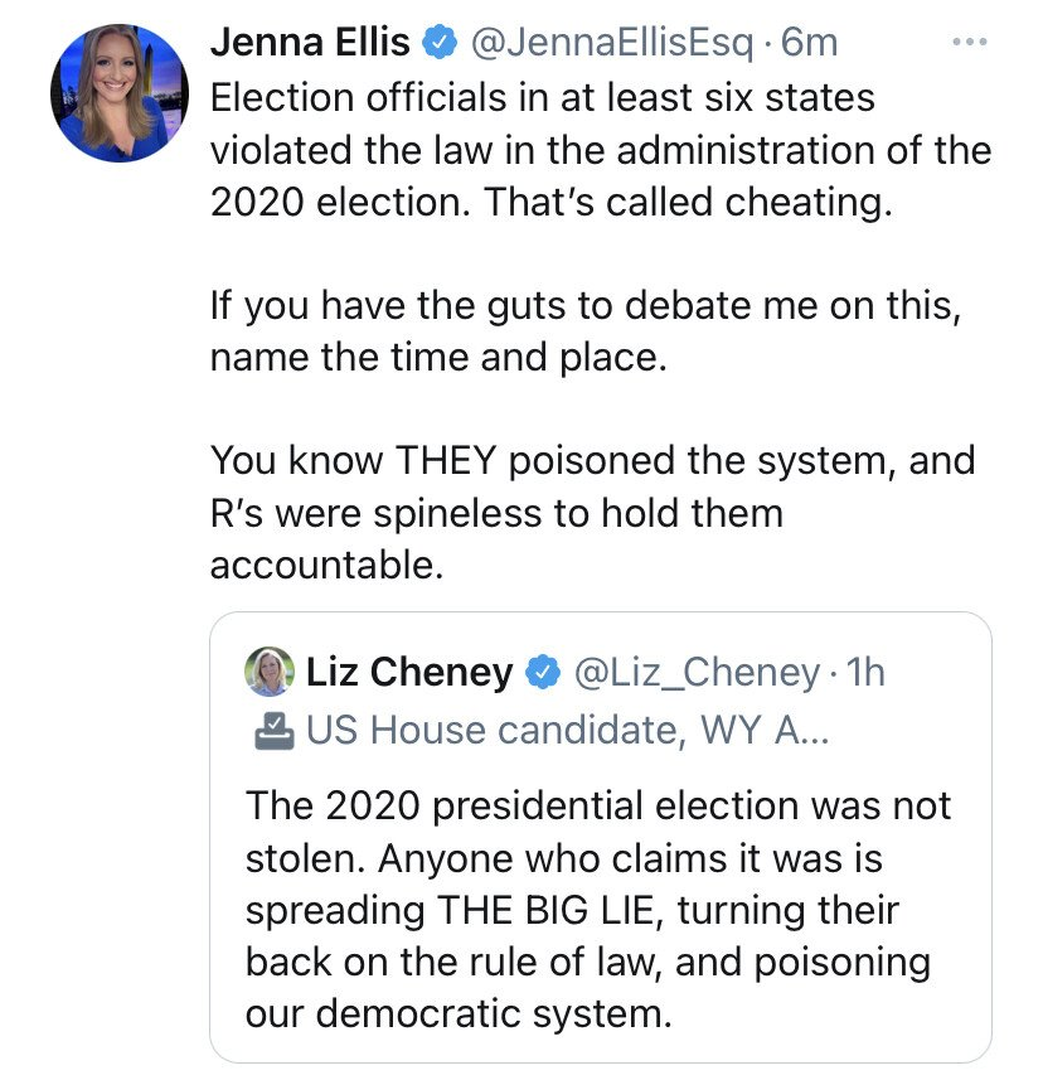
Task: Open the three-dot more options menu
Action: click(x=970, y=43)
